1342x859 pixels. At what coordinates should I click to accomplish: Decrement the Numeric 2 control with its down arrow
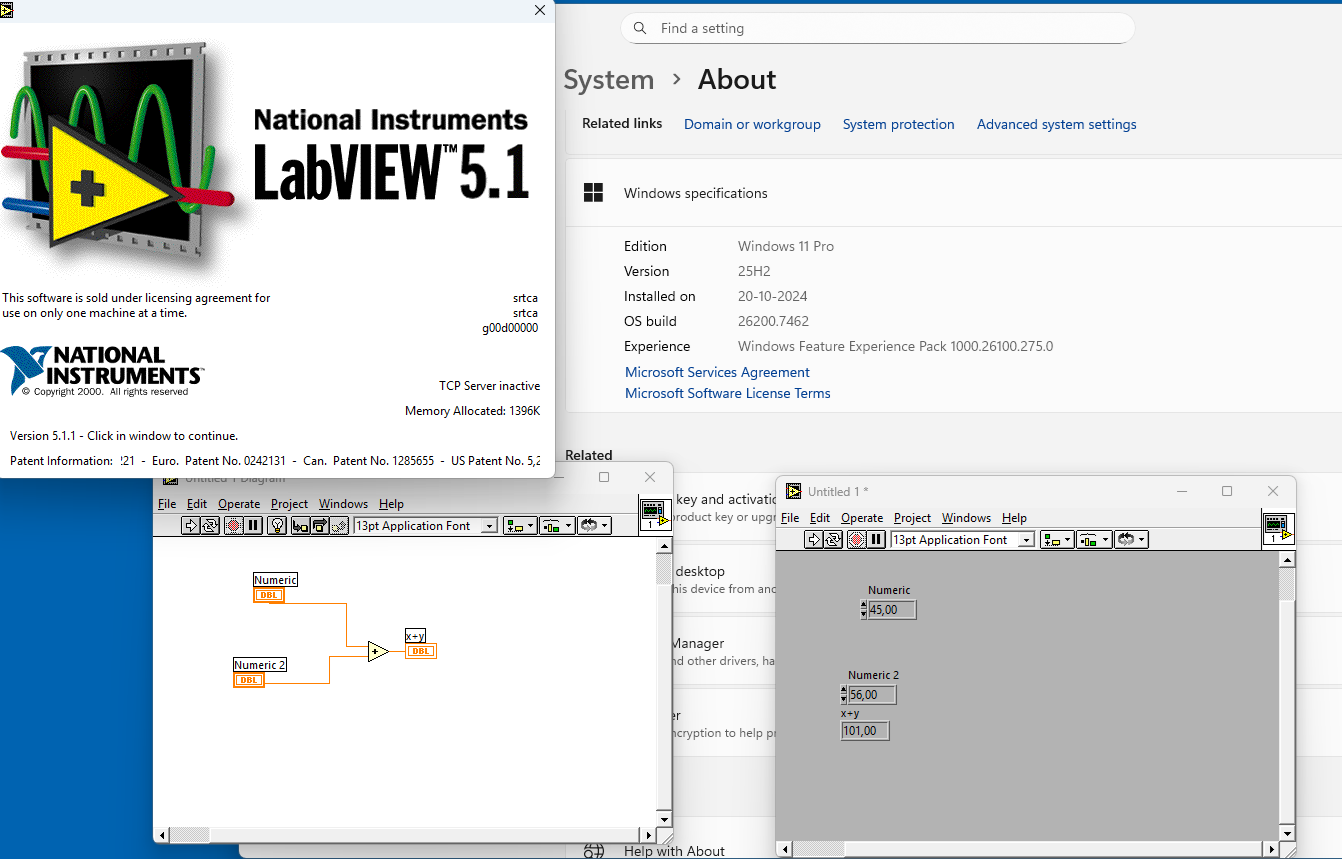tap(843, 699)
